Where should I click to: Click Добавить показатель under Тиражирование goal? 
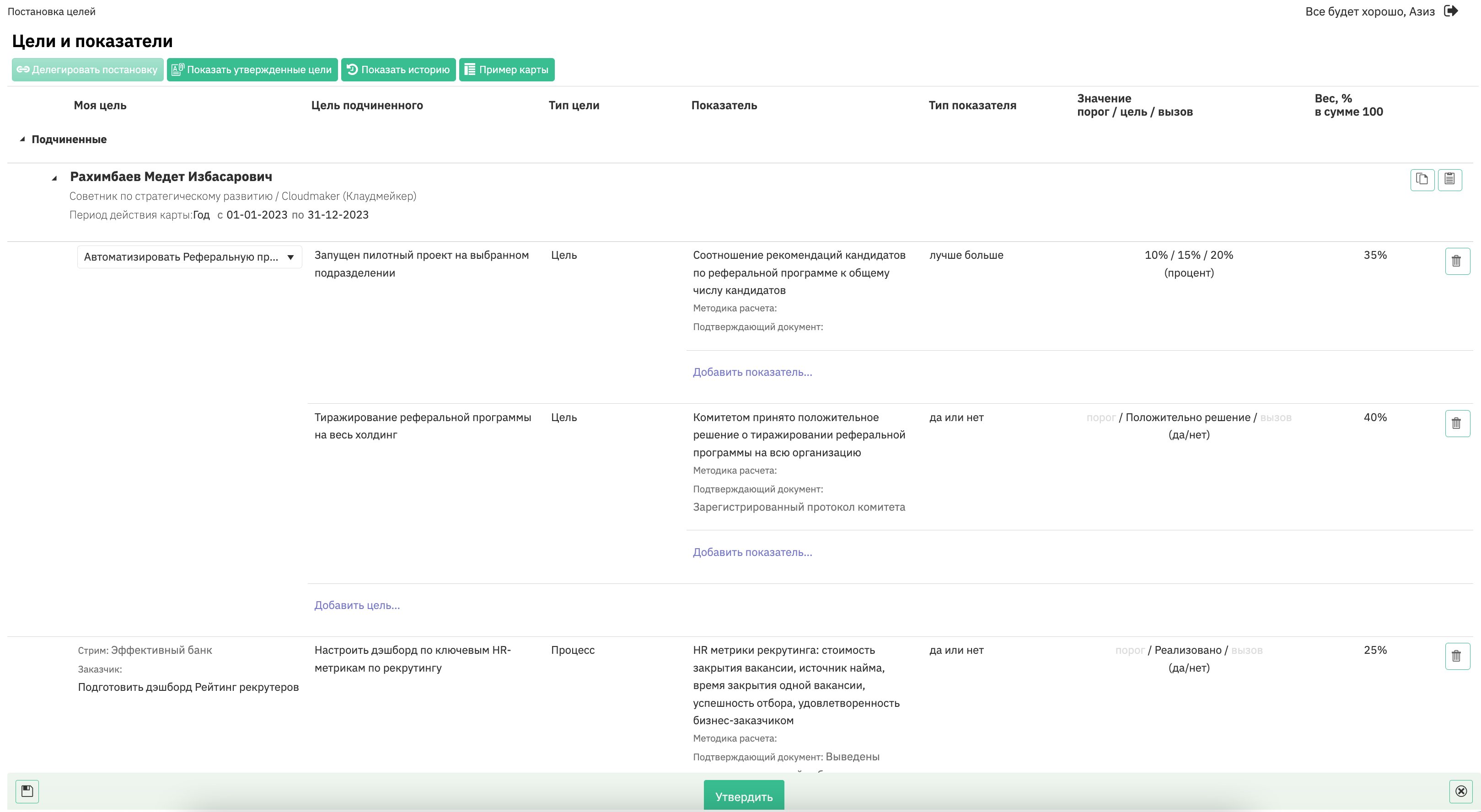(x=752, y=552)
